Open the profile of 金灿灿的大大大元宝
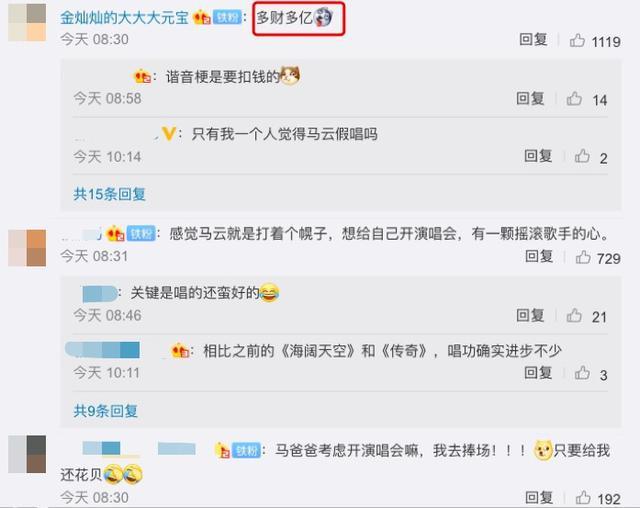Image resolution: width=640 pixels, height=508 pixels. (124, 18)
